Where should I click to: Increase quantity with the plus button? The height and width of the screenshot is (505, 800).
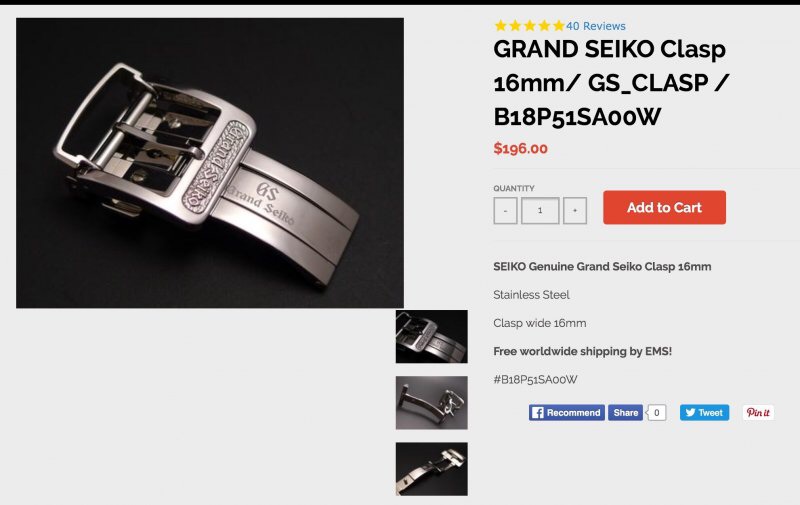[x=574, y=210]
